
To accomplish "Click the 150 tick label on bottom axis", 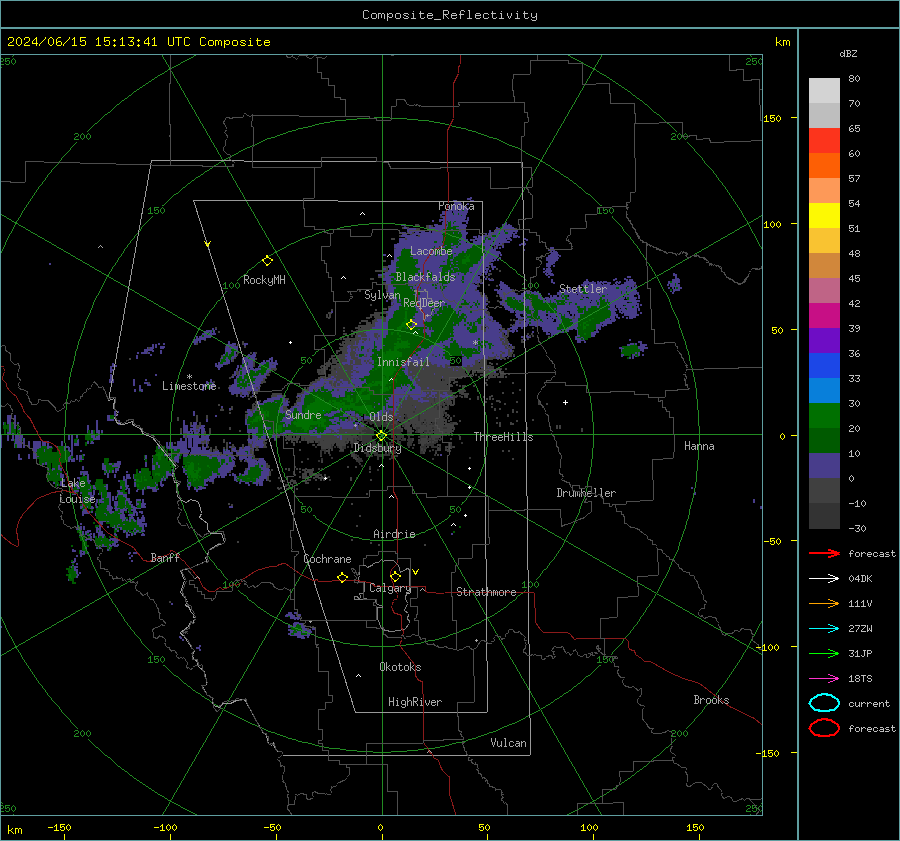I will (x=695, y=827).
